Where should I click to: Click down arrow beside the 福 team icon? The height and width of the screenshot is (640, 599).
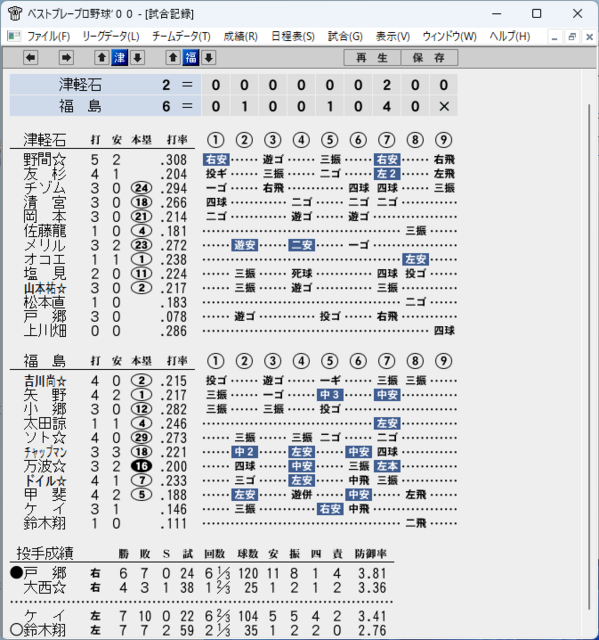209,58
